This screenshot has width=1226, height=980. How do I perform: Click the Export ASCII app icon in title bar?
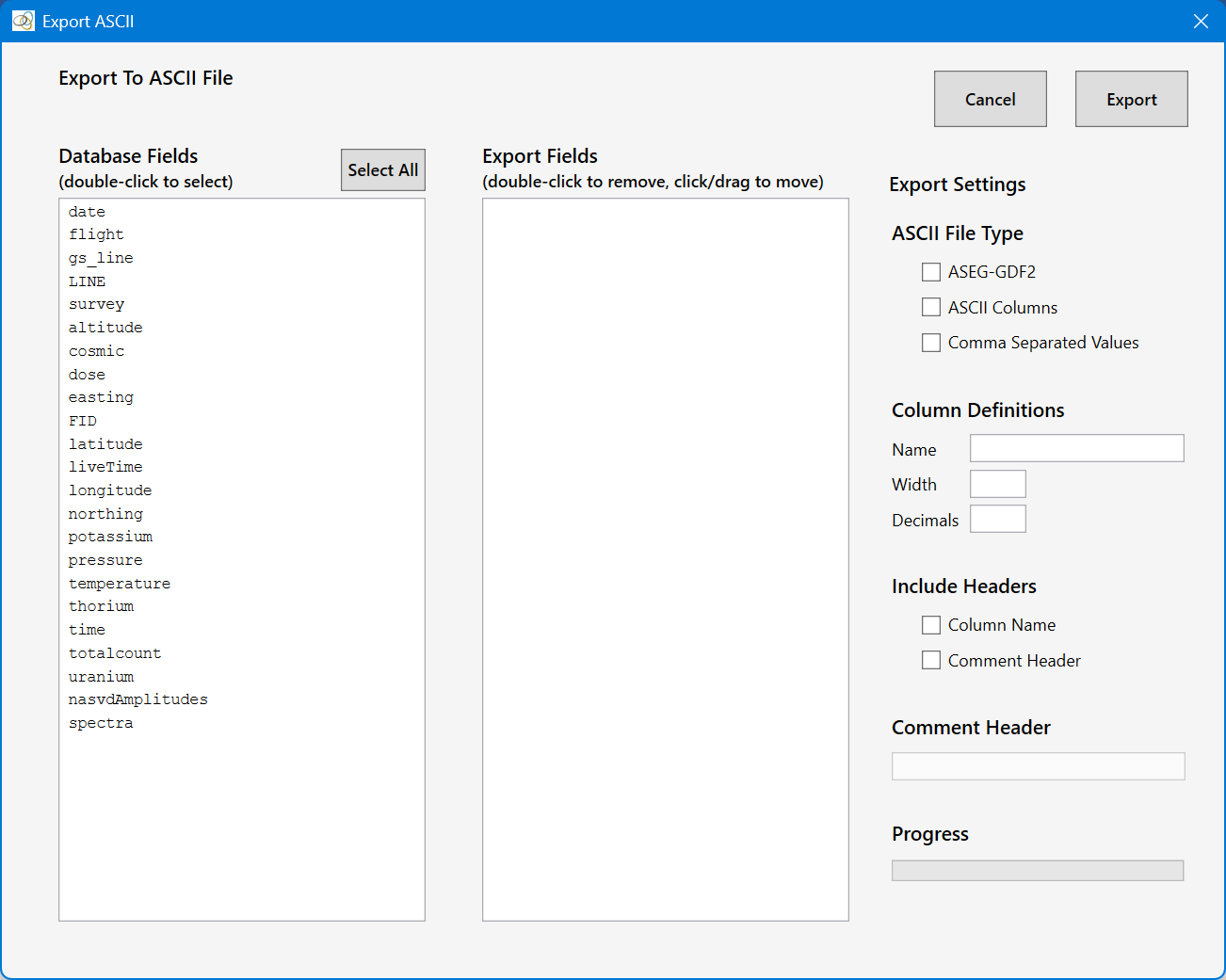pos(23,21)
